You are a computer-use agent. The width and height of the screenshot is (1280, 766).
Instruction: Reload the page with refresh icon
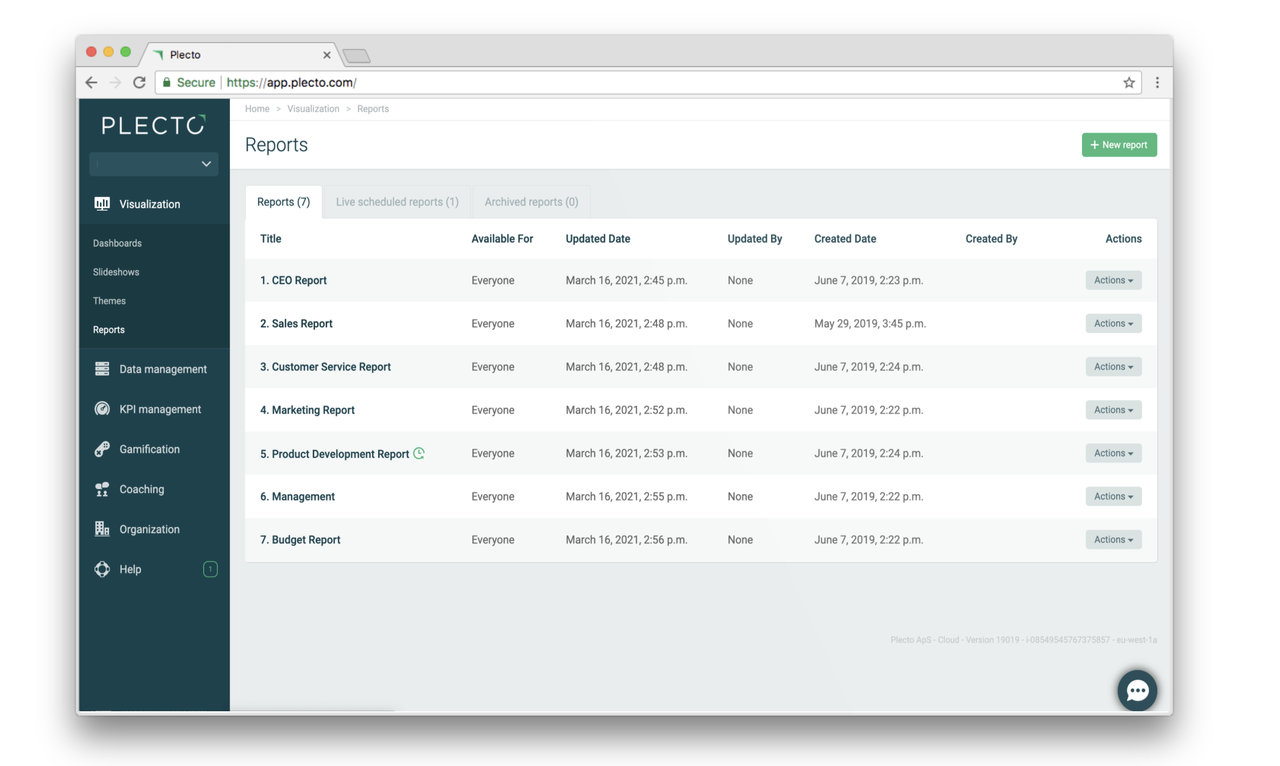click(139, 83)
